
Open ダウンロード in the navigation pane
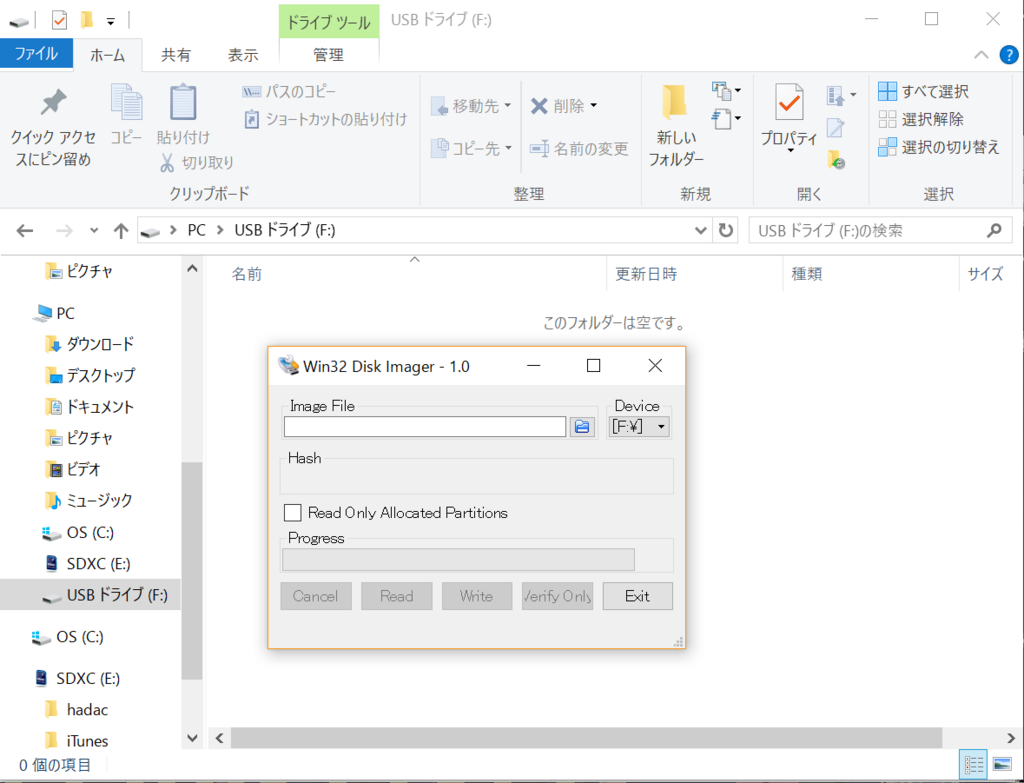point(89,344)
